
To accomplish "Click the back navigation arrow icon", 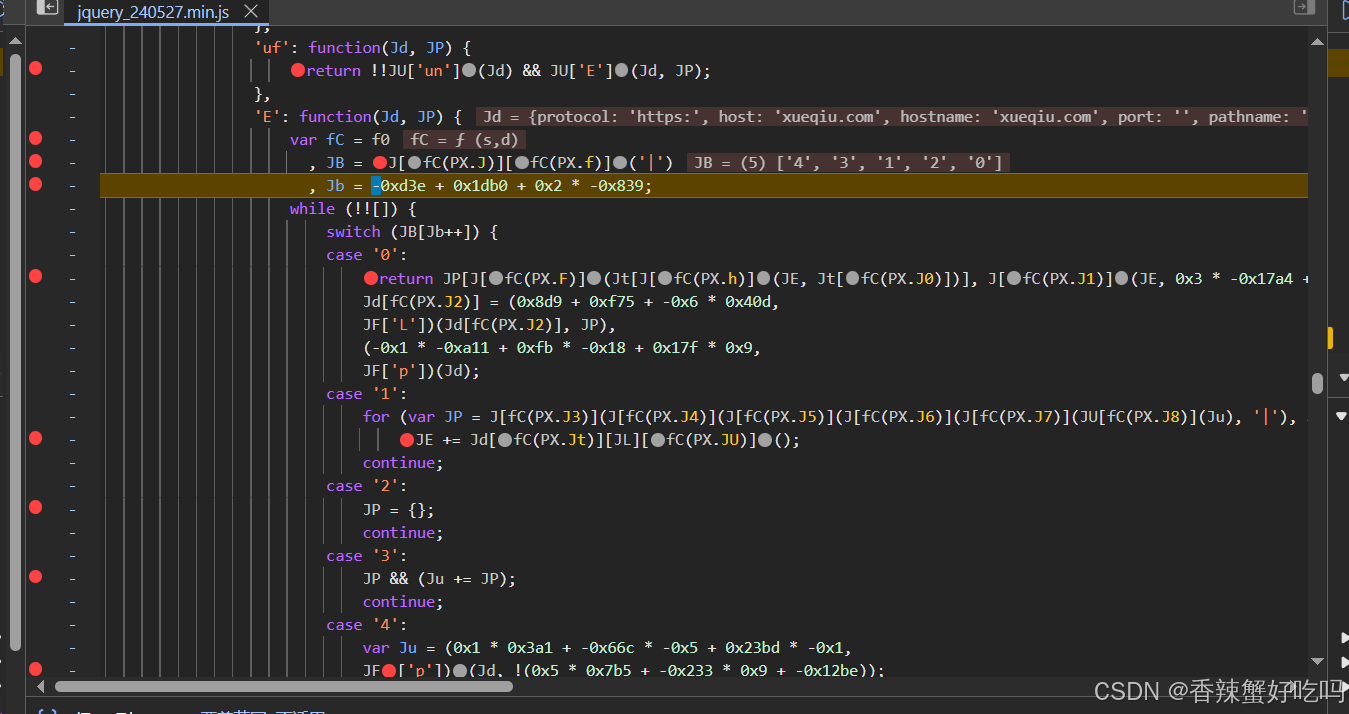I will pos(45,7).
